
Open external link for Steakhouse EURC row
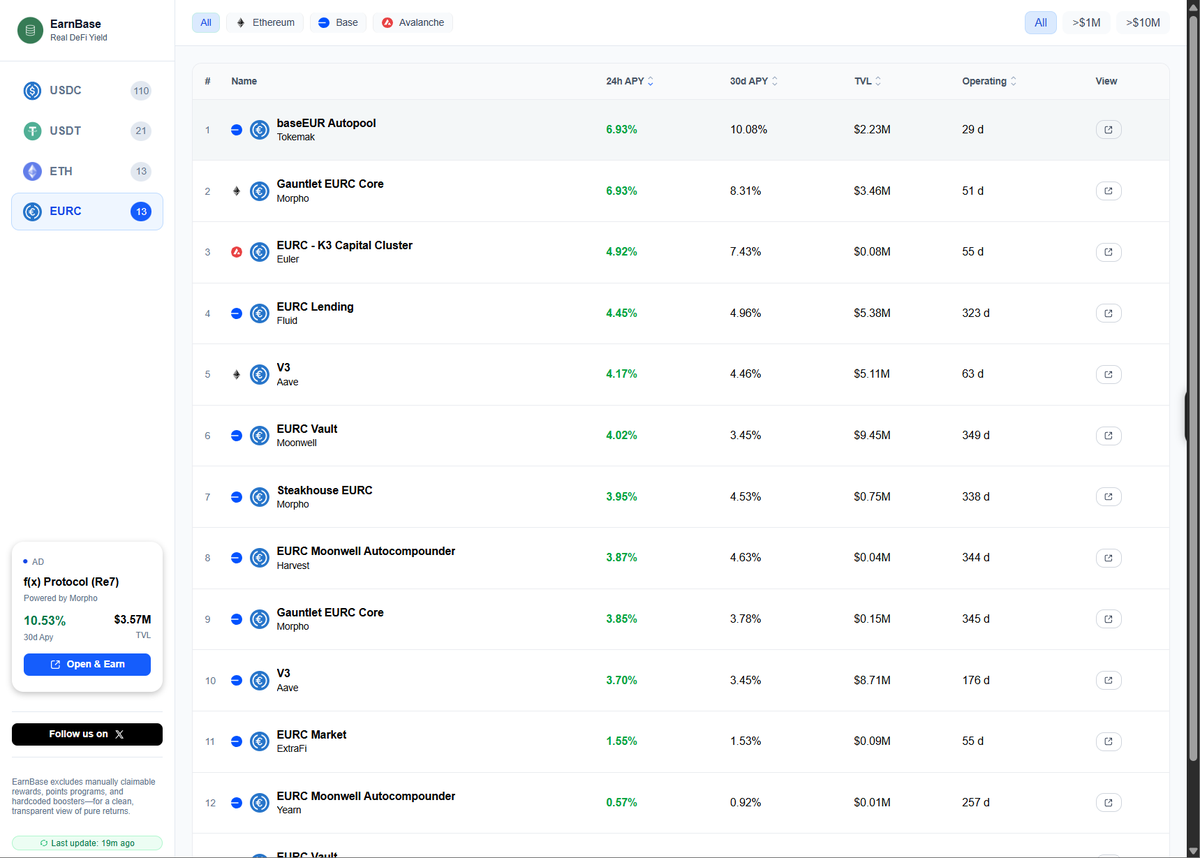(x=1108, y=497)
